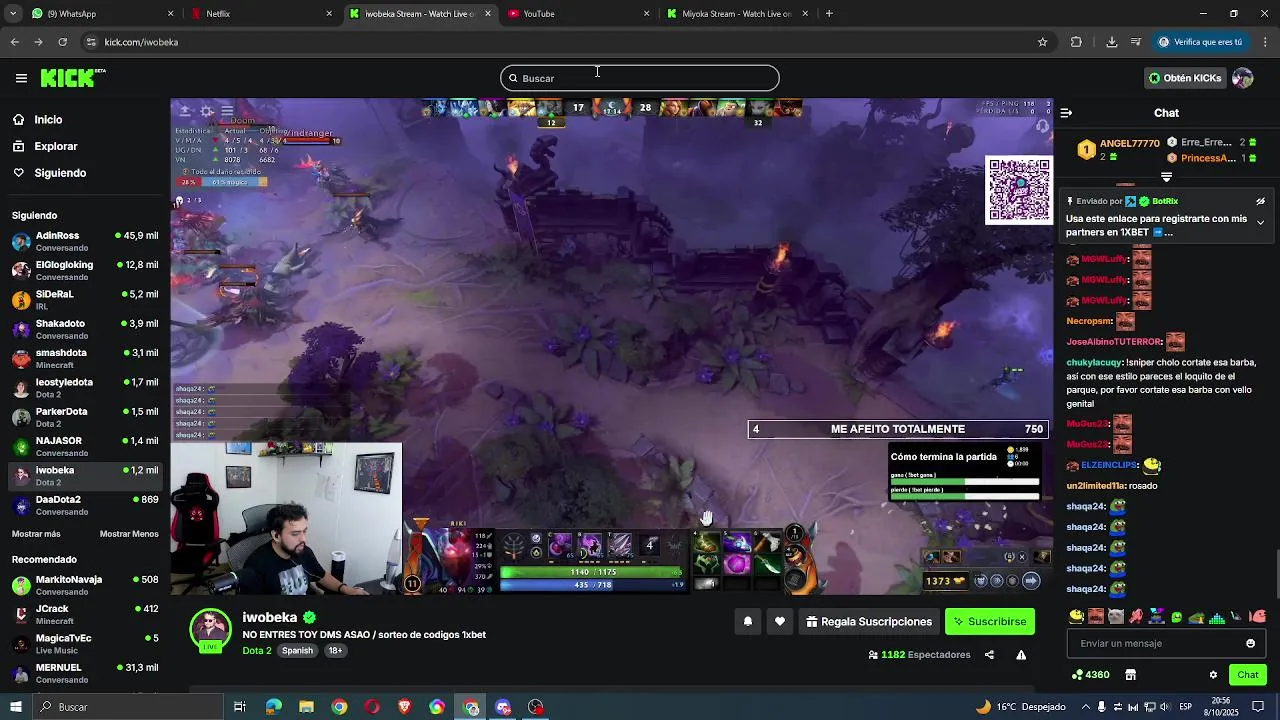1280x720 pixels.
Task: Open the Windows Start menu
Action: [15, 707]
